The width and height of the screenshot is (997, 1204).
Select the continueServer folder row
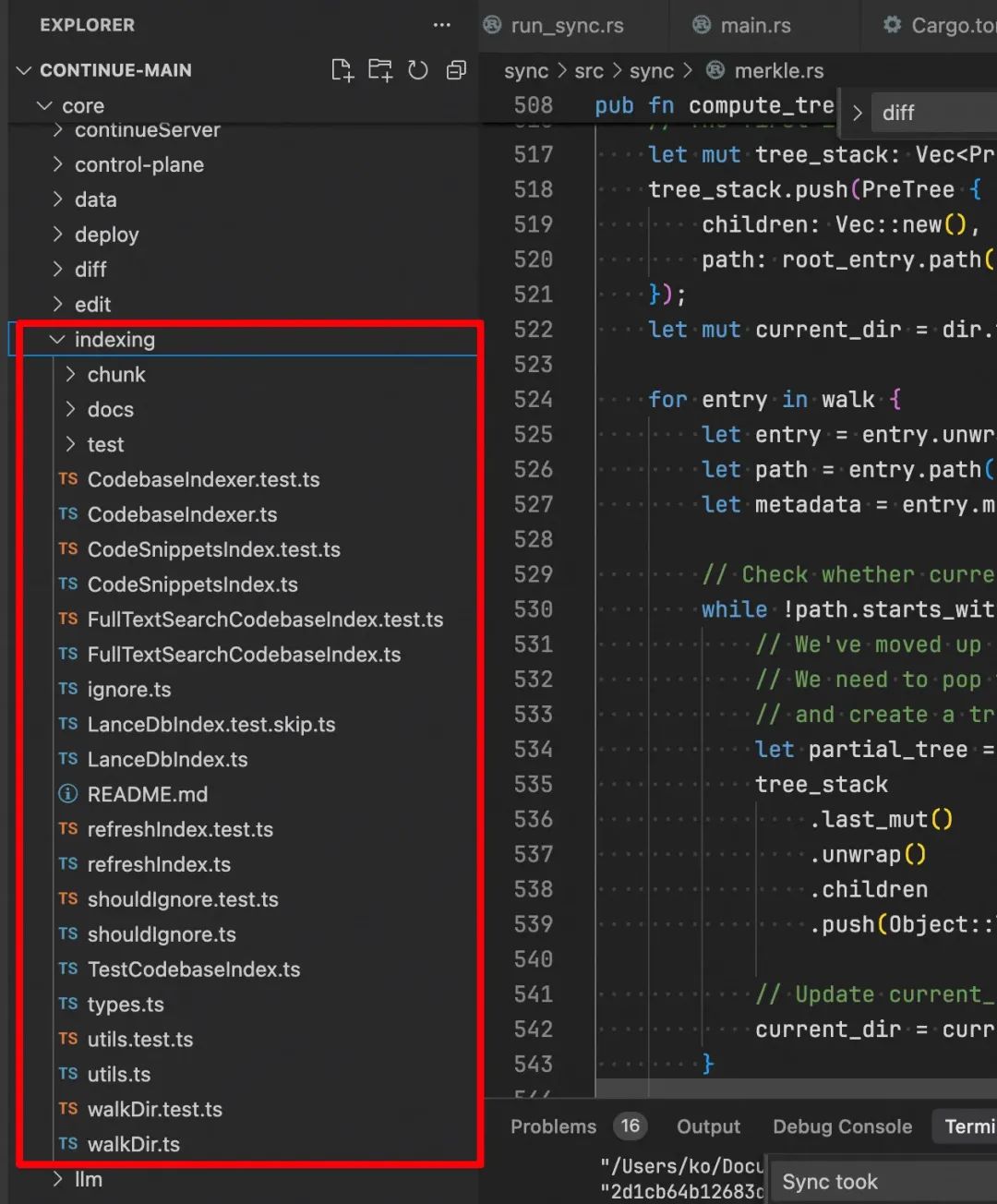[x=245, y=131]
